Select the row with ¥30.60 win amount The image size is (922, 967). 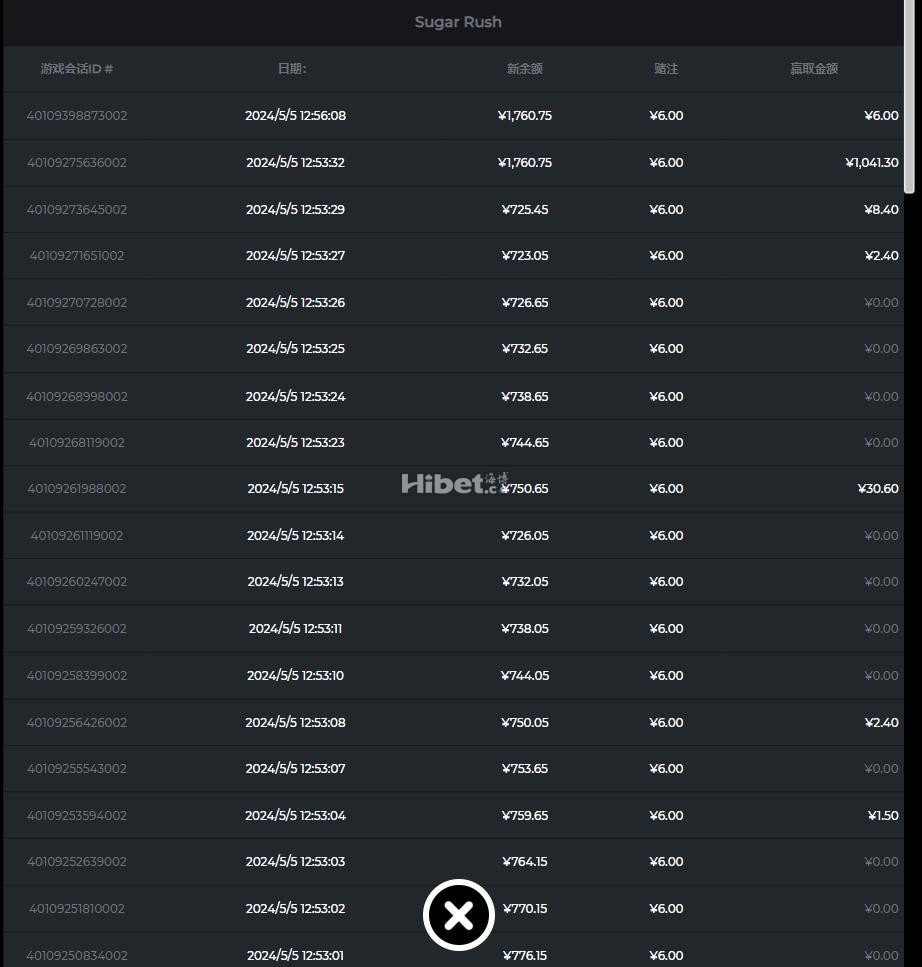point(453,488)
